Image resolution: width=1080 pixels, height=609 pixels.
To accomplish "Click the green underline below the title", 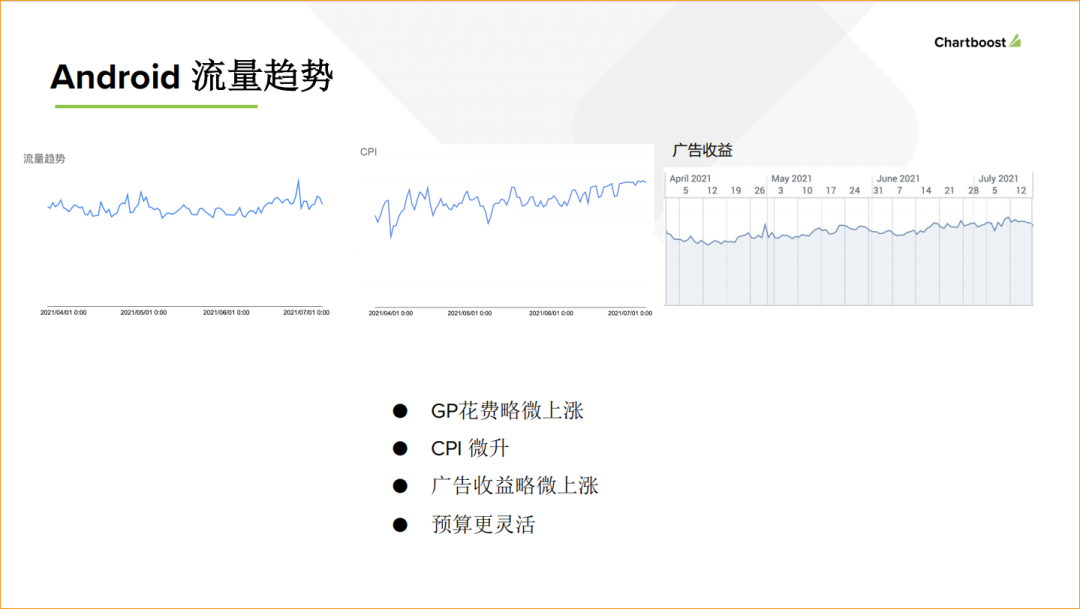I will coord(155,104).
